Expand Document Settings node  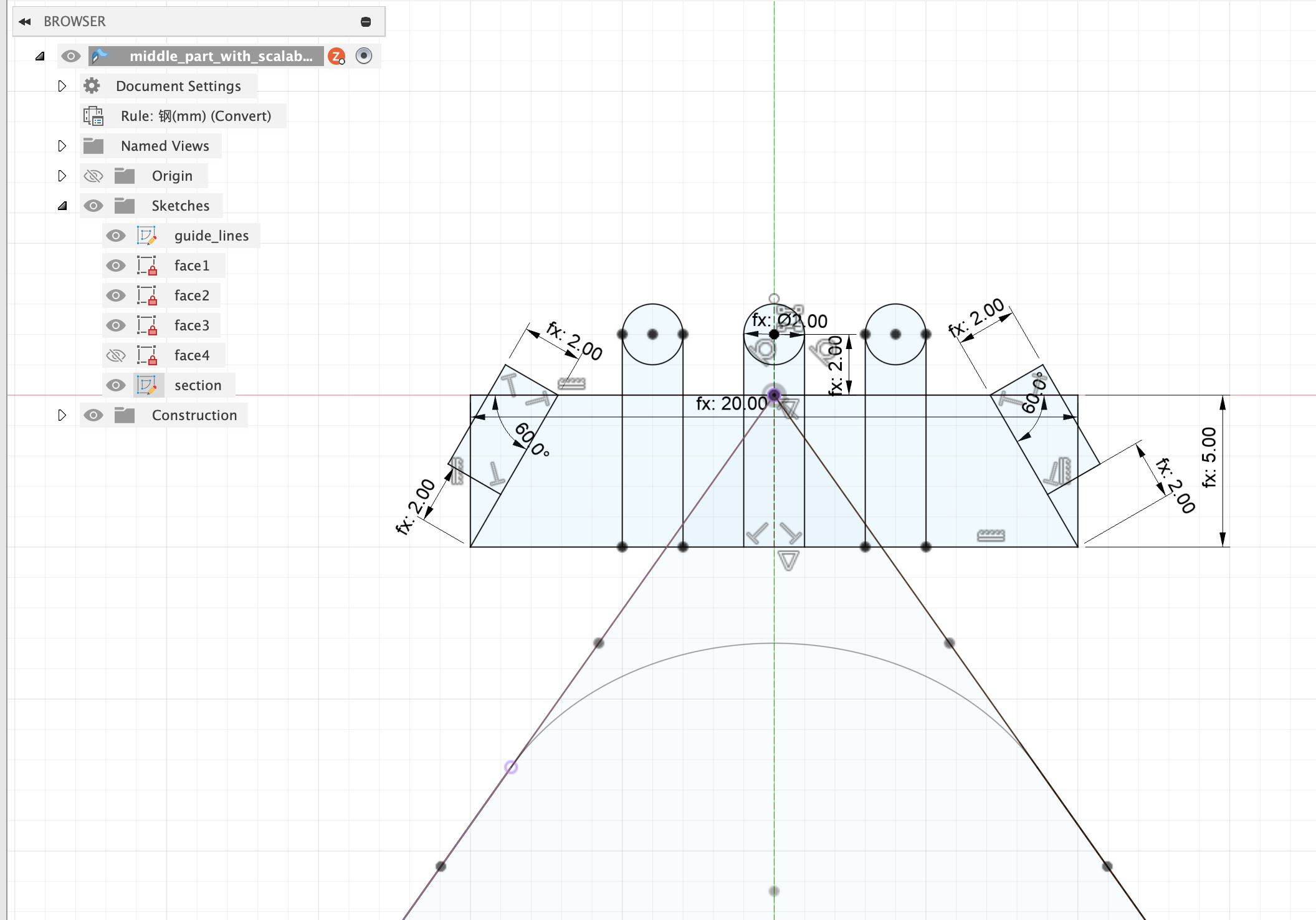tap(62, 86)
